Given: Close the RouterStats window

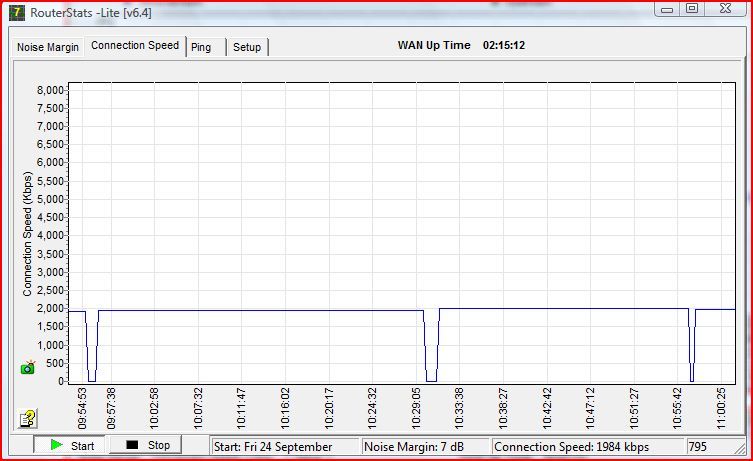Looking at the screenshot, I should click(725, 9).
